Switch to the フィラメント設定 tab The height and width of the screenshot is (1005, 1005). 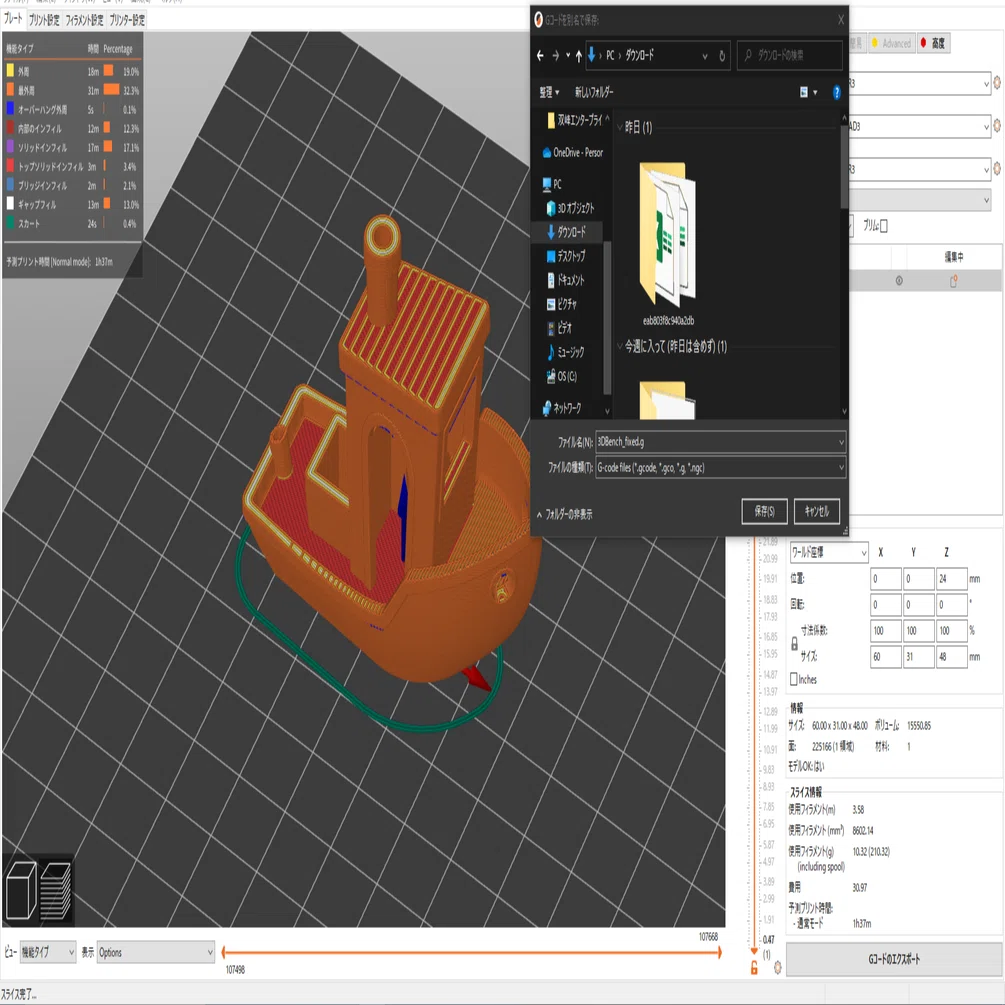coord(85,20)
